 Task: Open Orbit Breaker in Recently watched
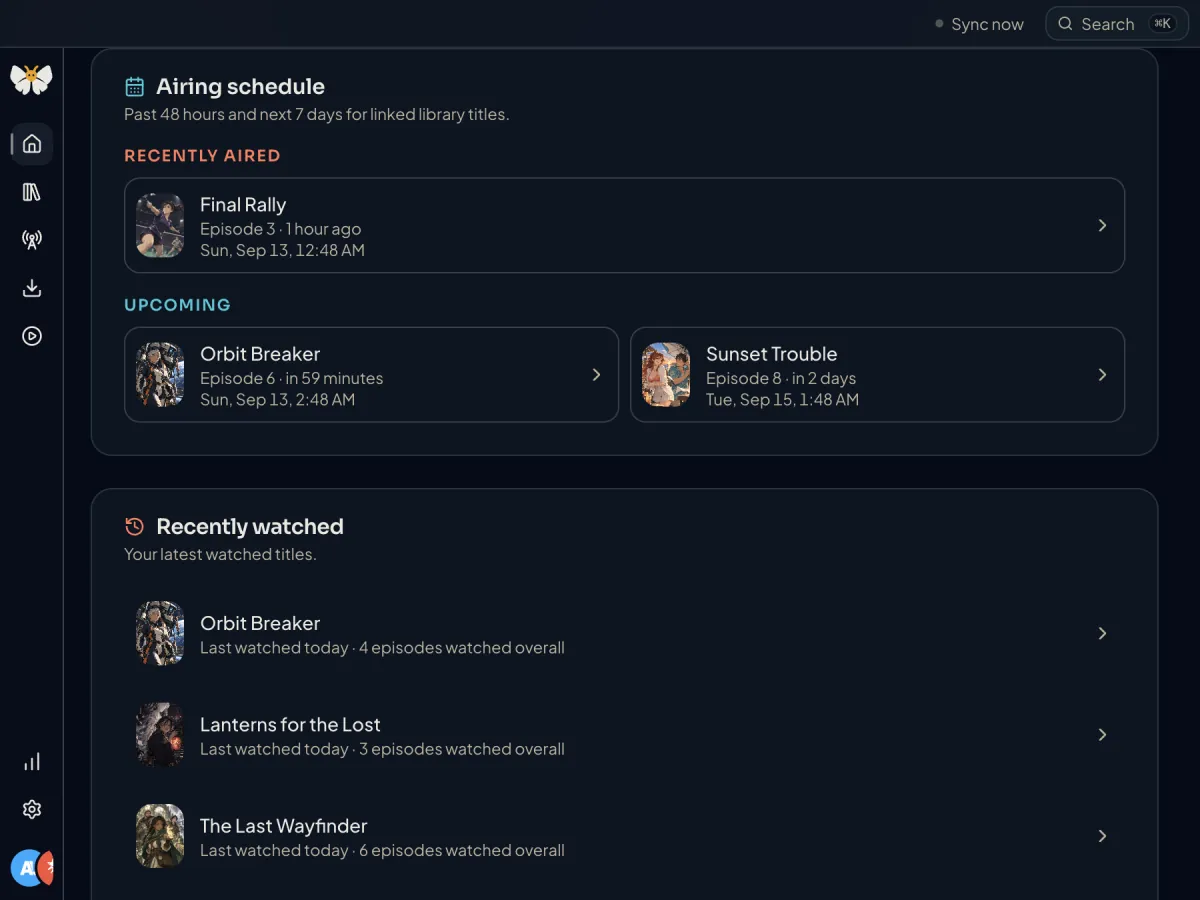(x=624, y=634)
